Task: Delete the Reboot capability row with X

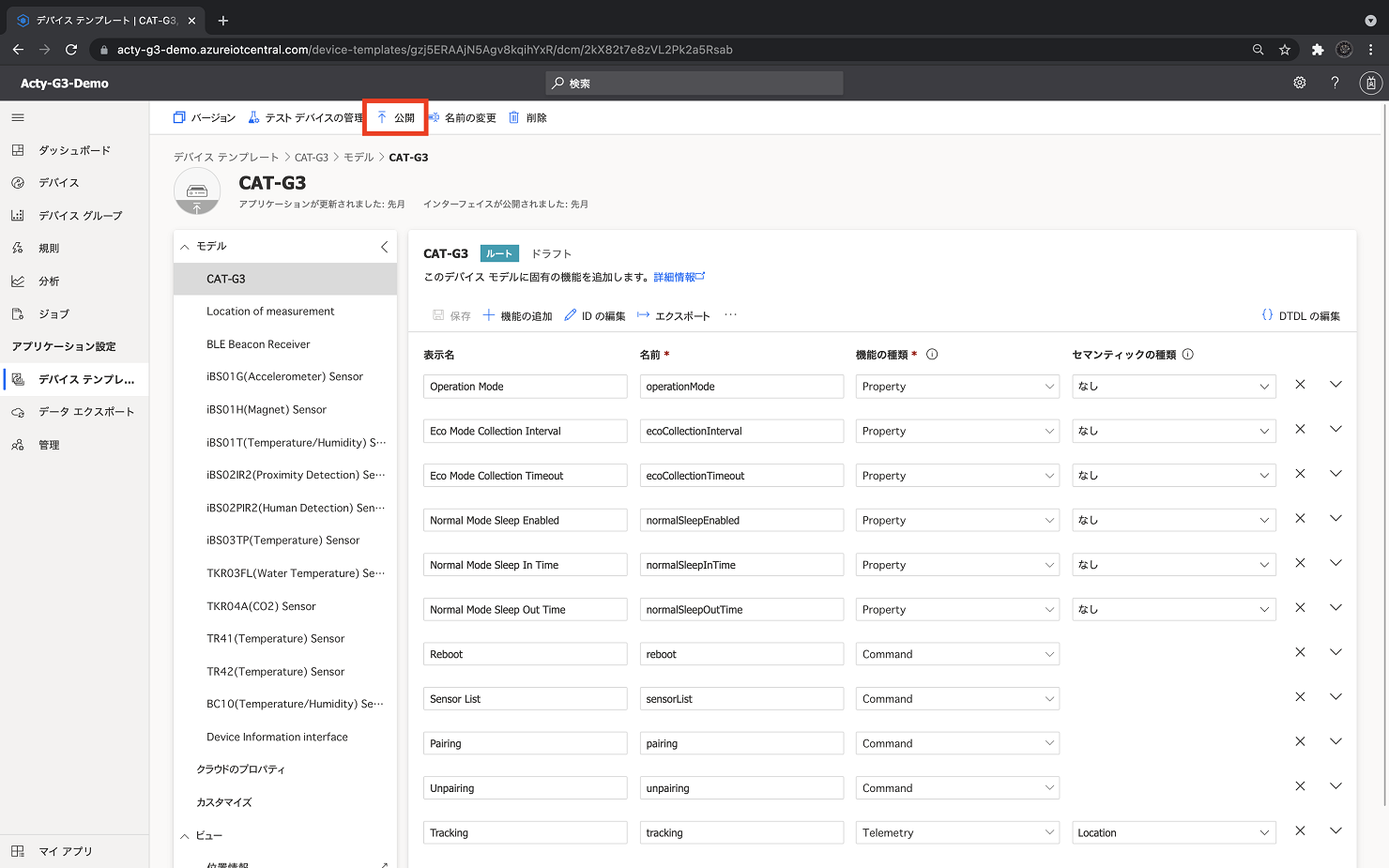Action: coord(1300,652)
